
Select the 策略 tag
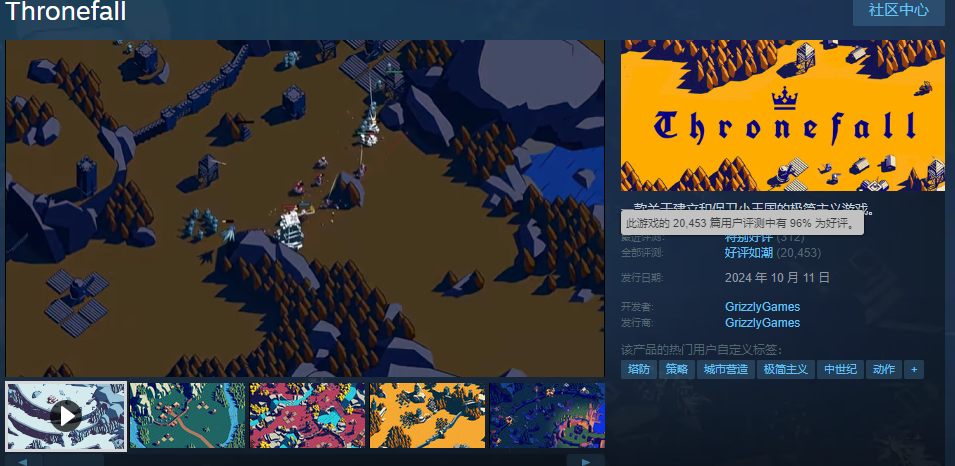(677, 369)
